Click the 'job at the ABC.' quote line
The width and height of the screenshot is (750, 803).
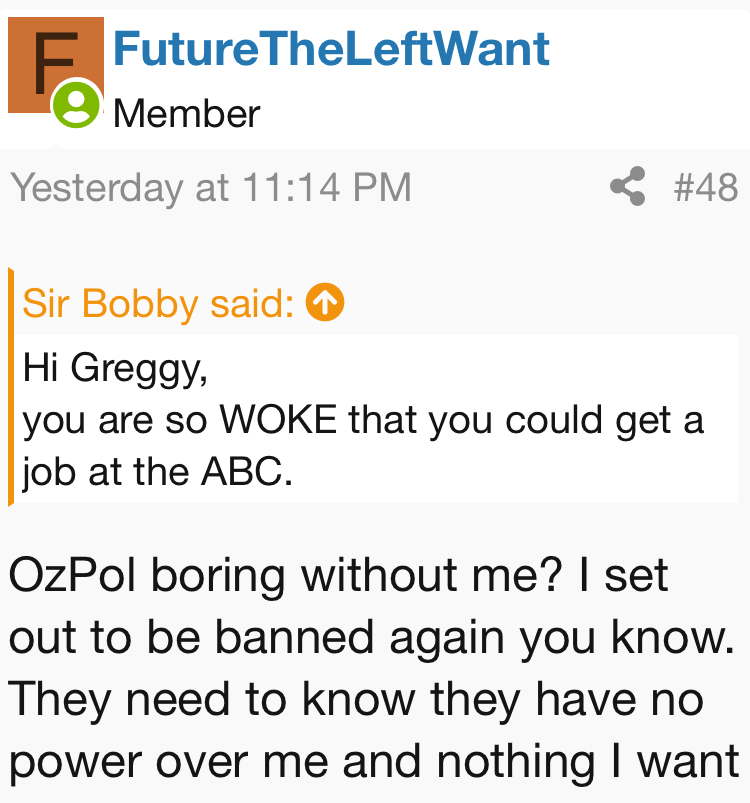[157, 471]
